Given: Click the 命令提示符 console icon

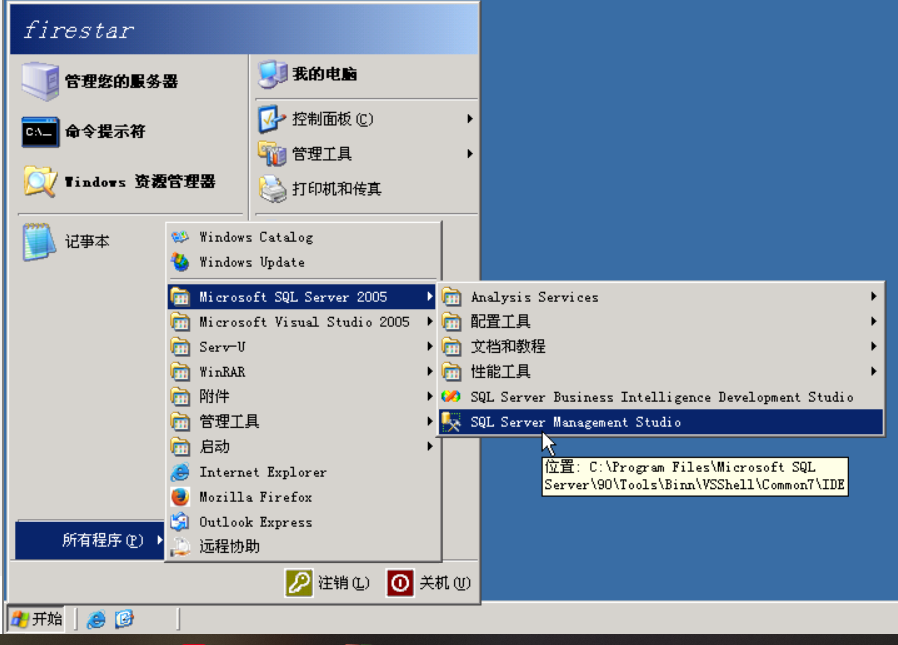Looking at the screenshot, I should tap(40, 132).
